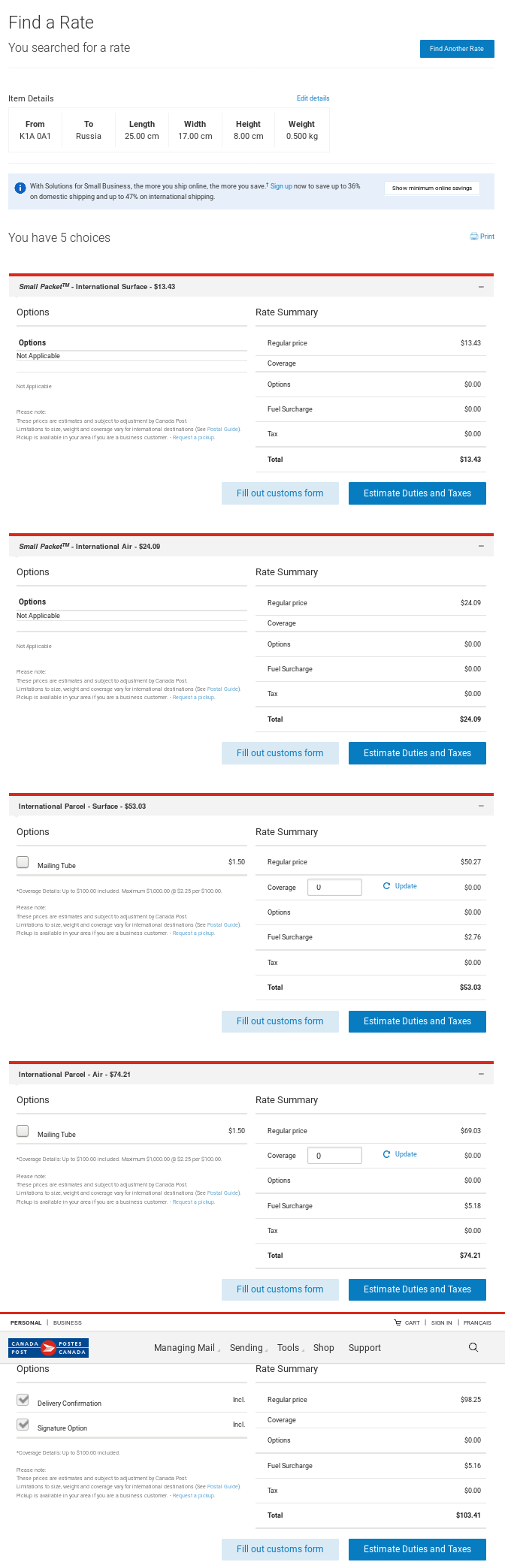Click the Find Another Rate button
This screenshot has width=505, height=1568.
coord(456,49)
